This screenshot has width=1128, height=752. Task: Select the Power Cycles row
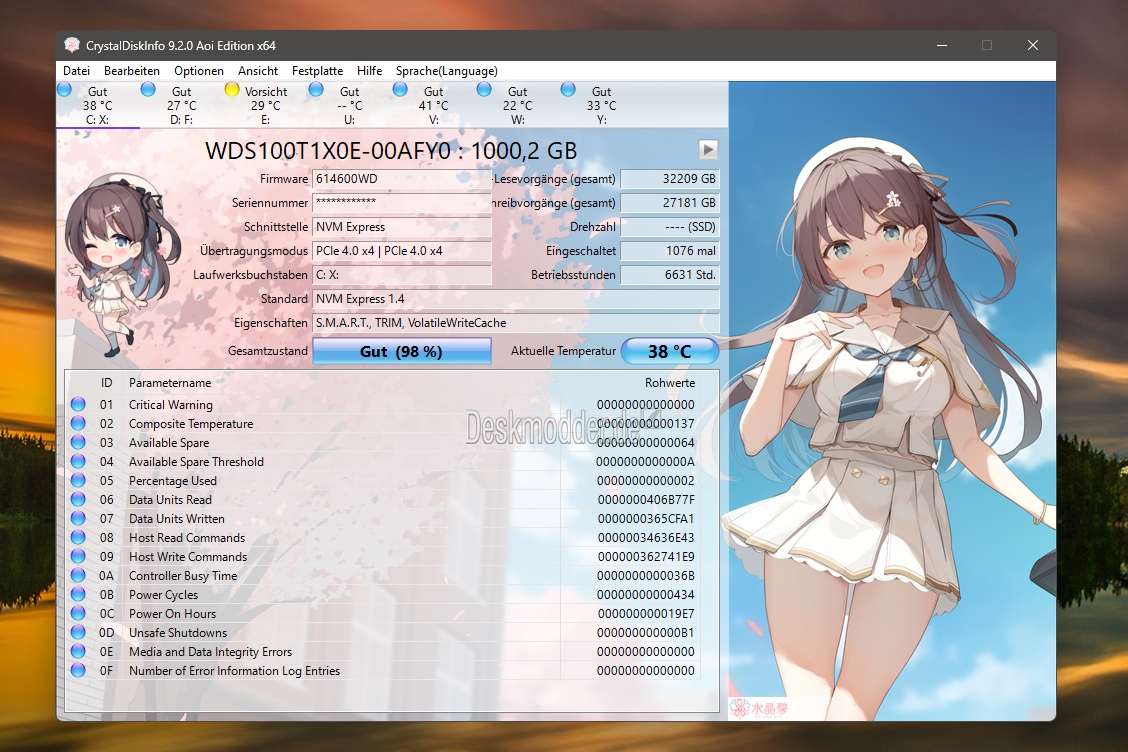click(385, 594)
